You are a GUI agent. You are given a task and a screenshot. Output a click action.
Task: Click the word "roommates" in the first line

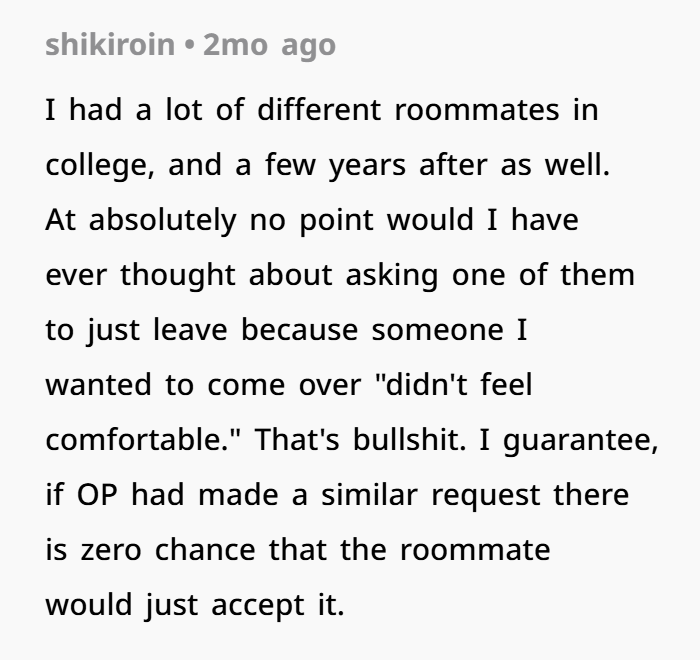(477, 110)
